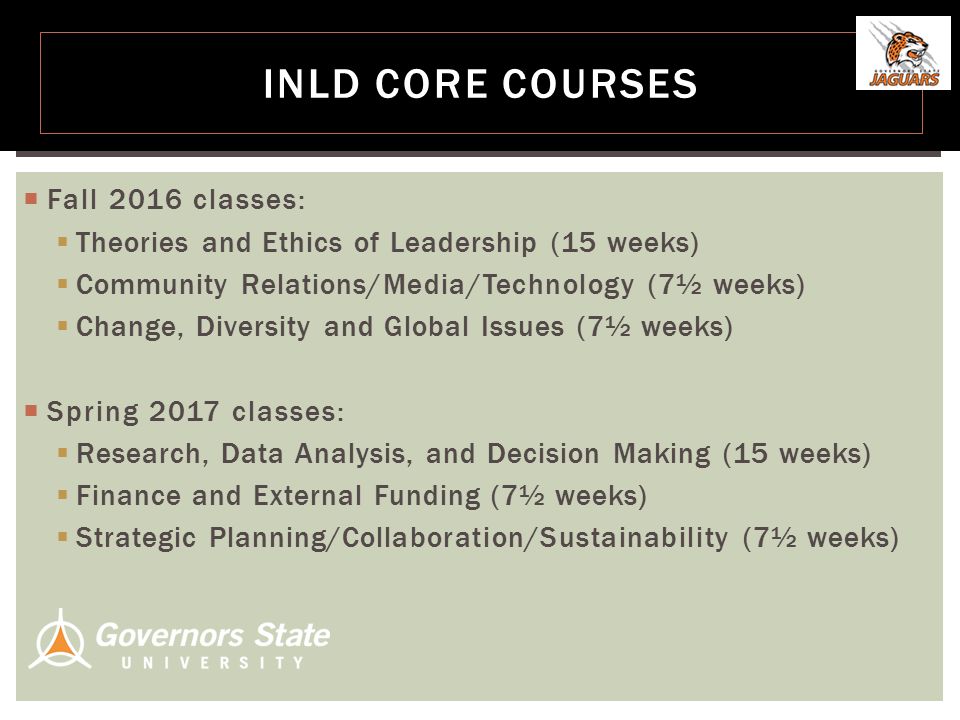960x720 pixels.
Task: Click the red bullet beside Spring 2017 classes
Action: click(x=31, y=410)
